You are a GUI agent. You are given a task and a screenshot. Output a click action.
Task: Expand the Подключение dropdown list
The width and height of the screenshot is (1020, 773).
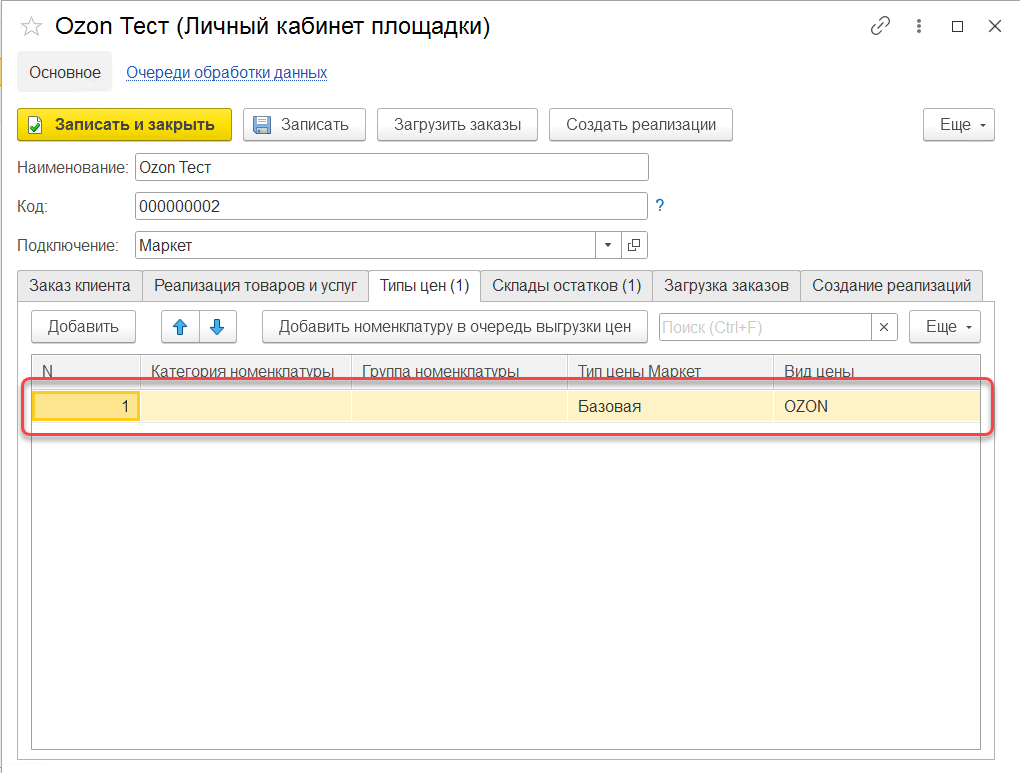[x=608, y=245]
